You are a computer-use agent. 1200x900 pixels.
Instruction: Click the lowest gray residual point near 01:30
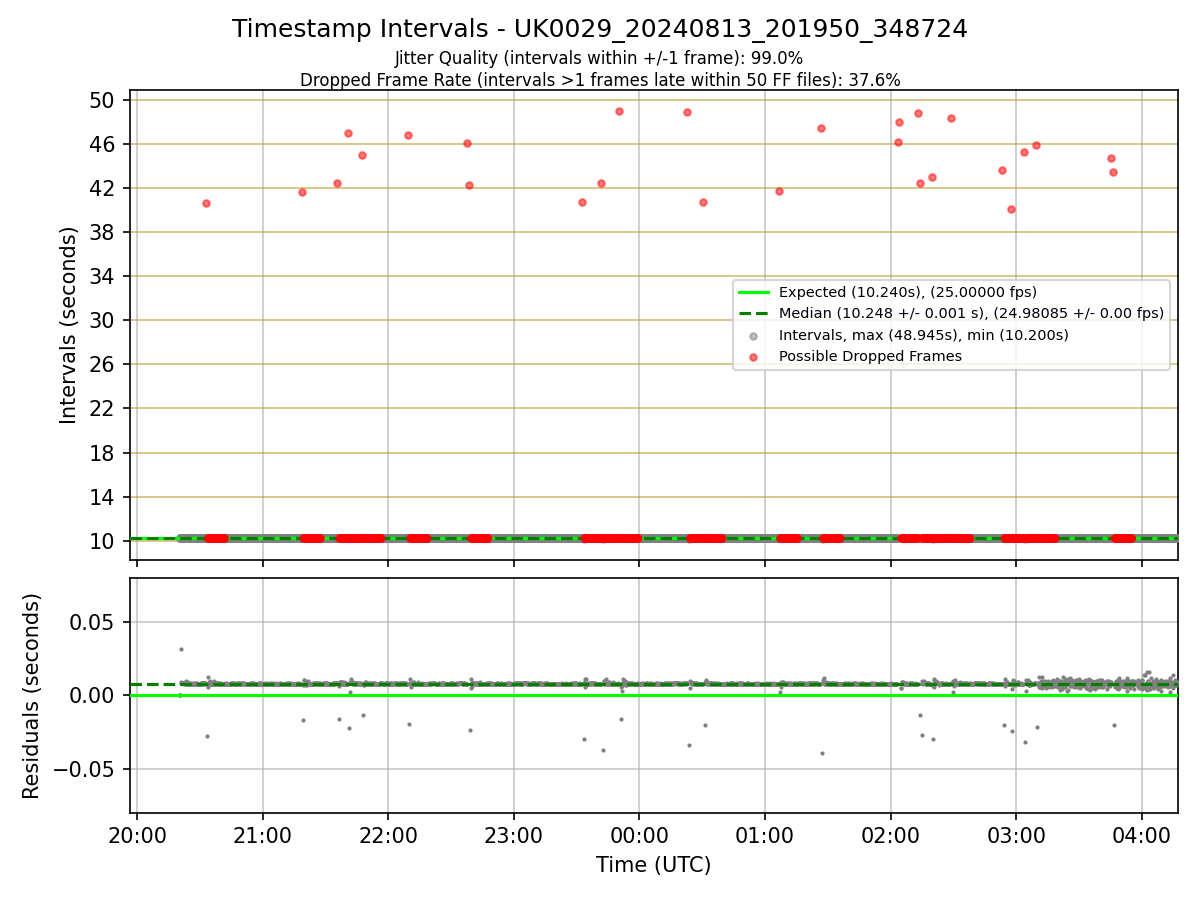822,753
